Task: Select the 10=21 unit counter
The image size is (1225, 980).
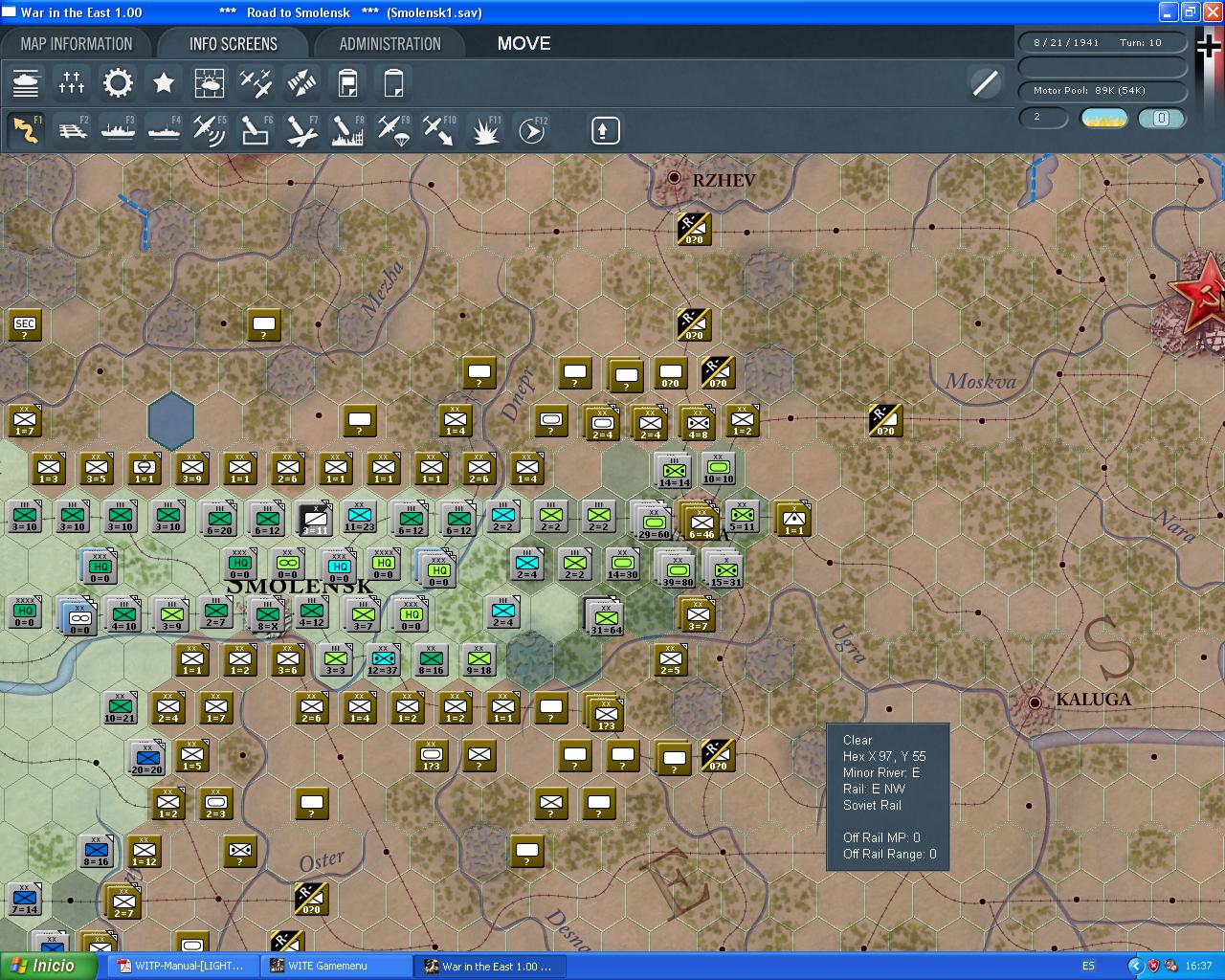Action: [121, 708]
